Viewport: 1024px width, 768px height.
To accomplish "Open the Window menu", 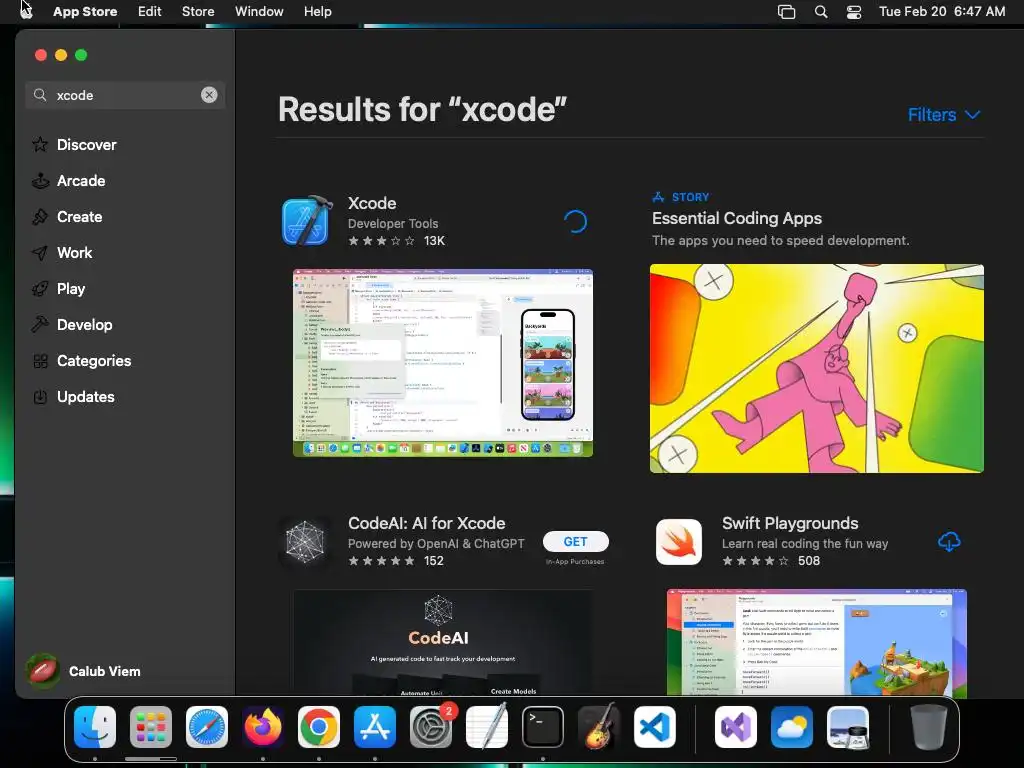I will point(259,11).
